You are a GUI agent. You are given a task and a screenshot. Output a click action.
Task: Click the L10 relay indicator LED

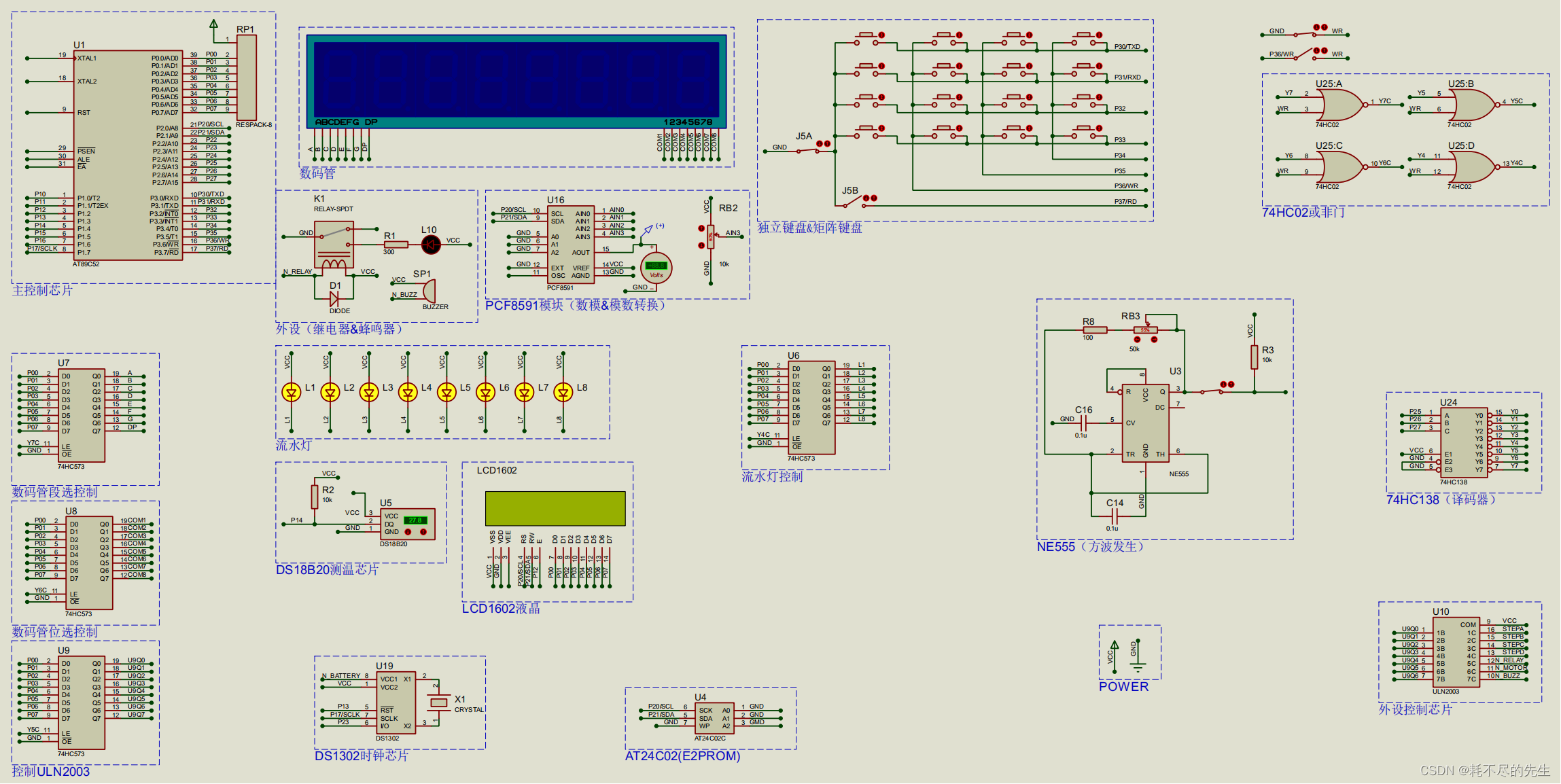coord(431,244)
